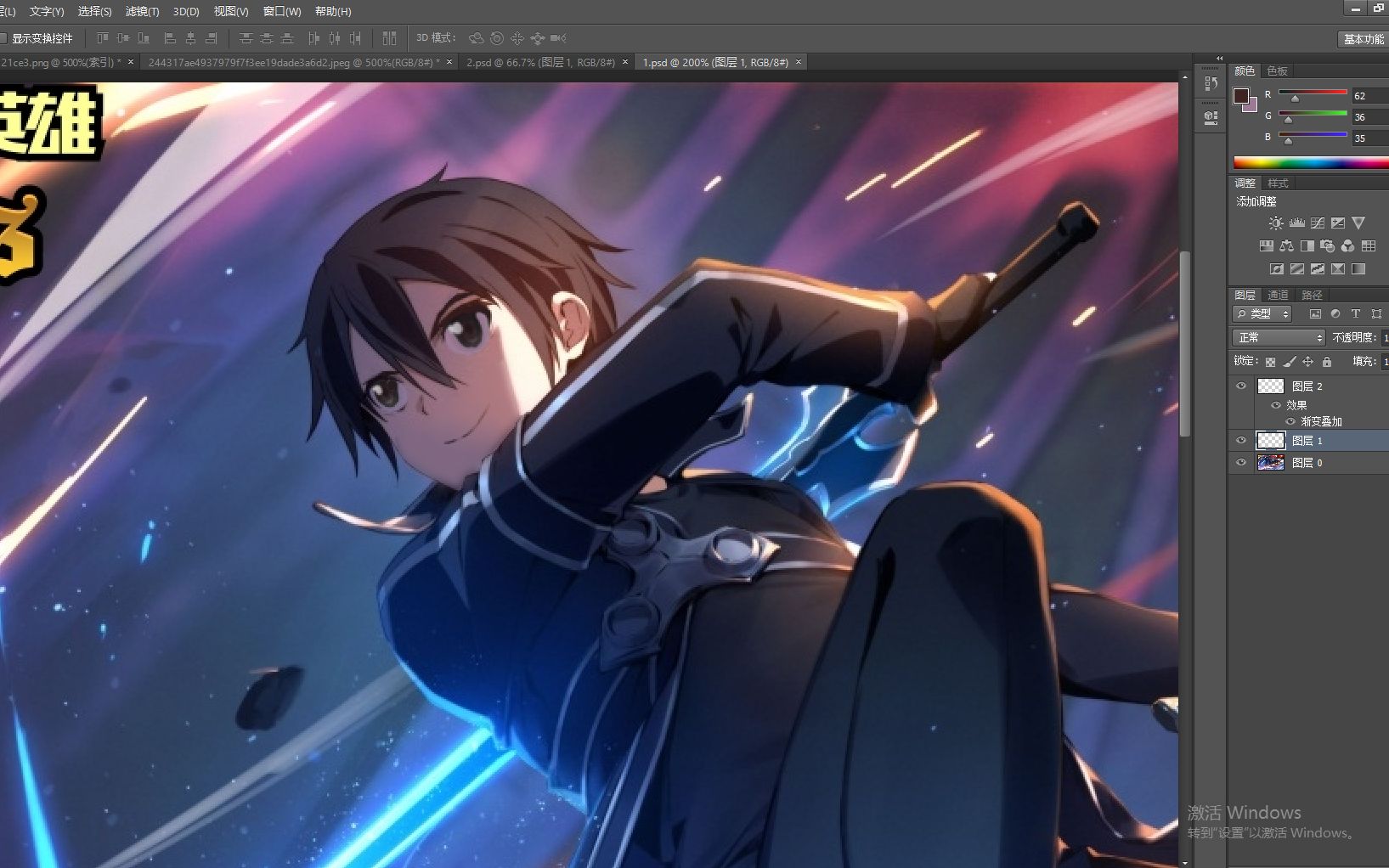The width and height of the screenshot is (1389, 868).
Task: Add an Invert adjustment
Action: (1276, 269)
